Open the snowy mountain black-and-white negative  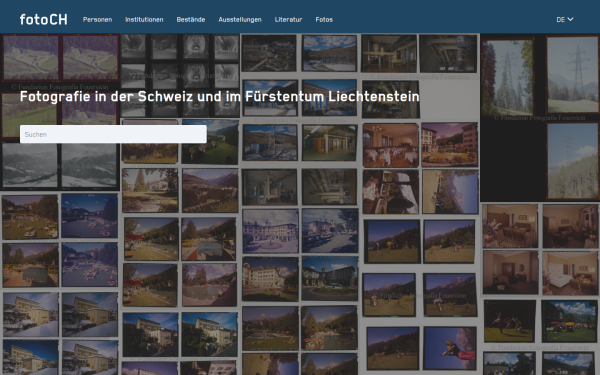(x=60, y=166)
